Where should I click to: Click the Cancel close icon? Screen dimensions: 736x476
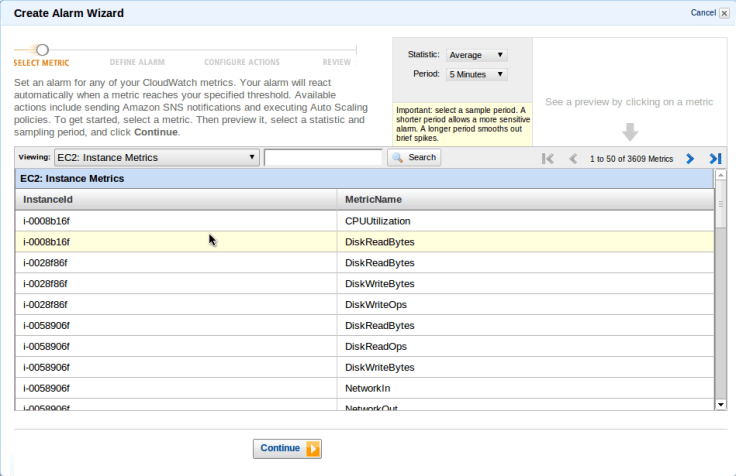click(x=724, y=13)
